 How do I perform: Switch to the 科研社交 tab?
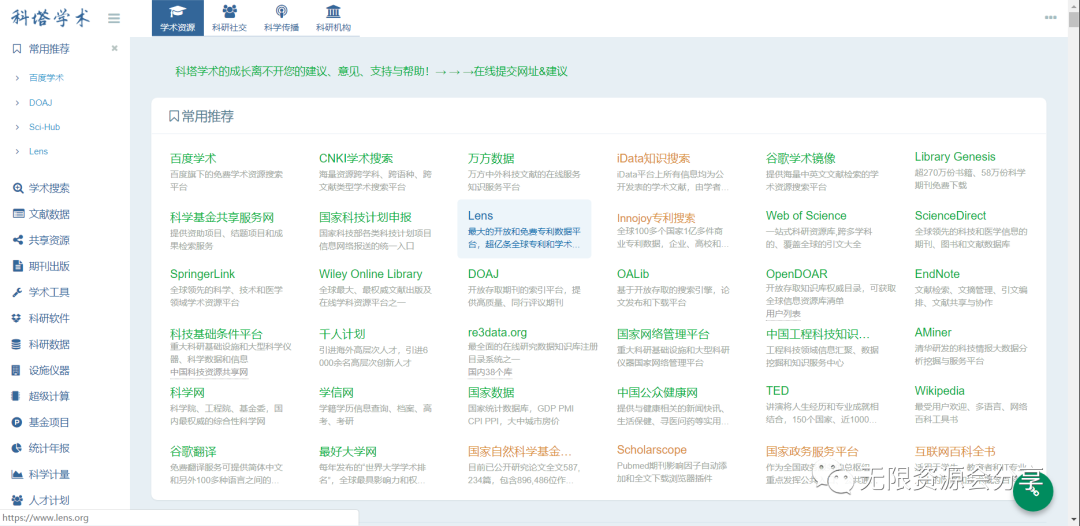tap(229, 18)
